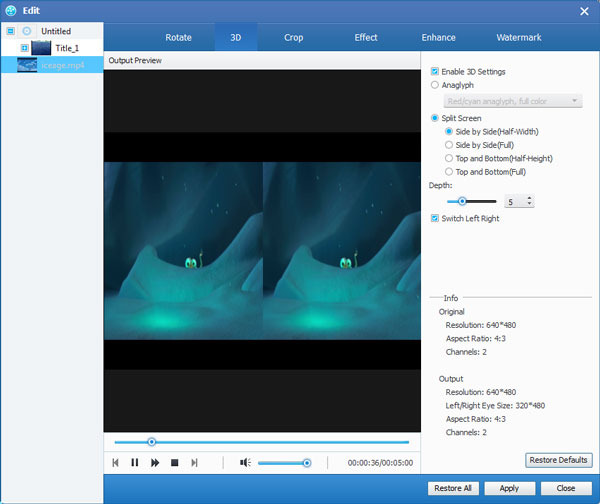Image resolution: width=600 pixels, height=504 pixels.
Task: Jump to previous frame in playback controls
Action: click(x=115, y=463)
